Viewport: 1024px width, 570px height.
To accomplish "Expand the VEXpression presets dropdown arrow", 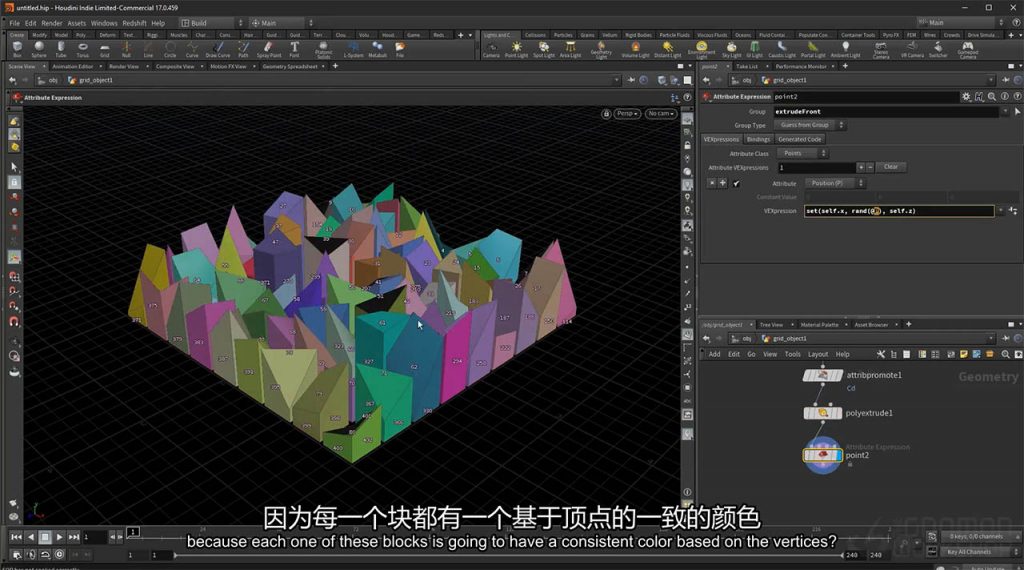I will 1000,211.
